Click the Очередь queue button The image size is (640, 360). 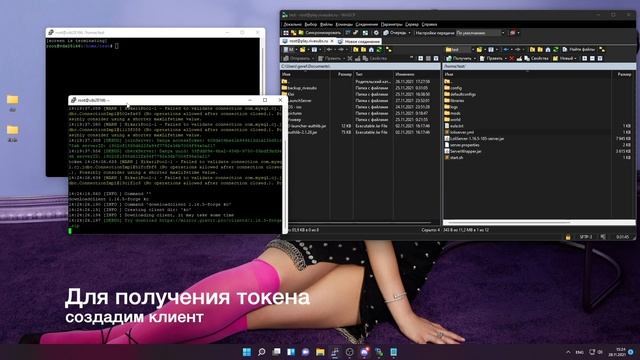[x=395, y=33]
